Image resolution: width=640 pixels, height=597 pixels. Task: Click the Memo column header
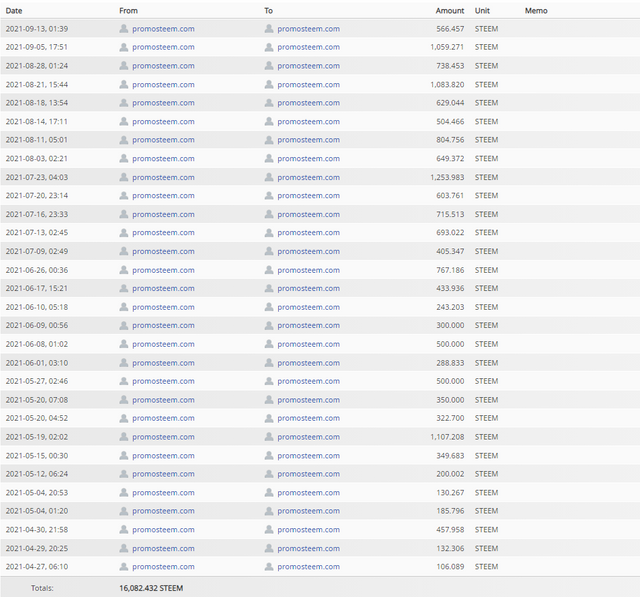[x=536, y=11]
